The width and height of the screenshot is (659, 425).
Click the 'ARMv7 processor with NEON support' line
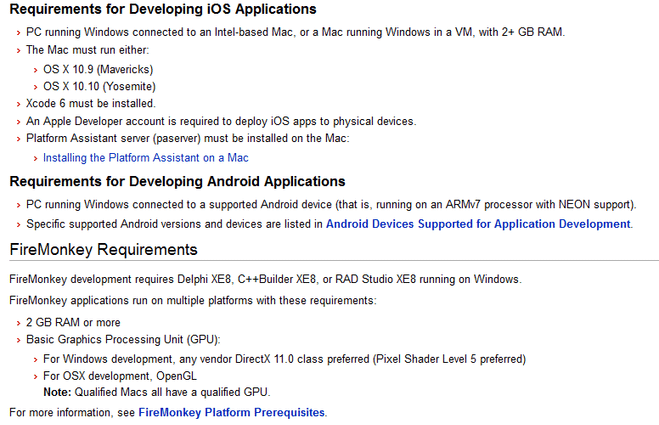point(331,205)
